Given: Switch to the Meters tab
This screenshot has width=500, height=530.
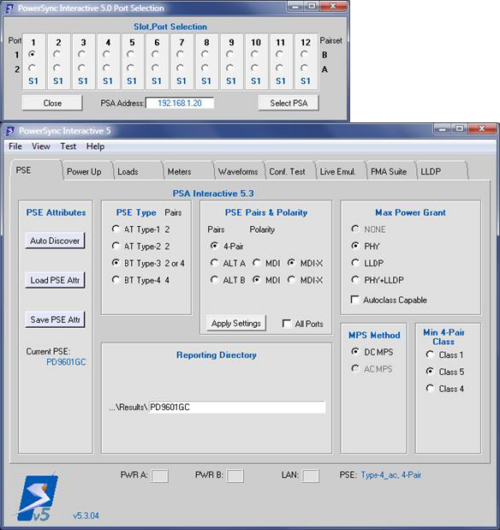Looking at the screenshot, I should point(189,171).
